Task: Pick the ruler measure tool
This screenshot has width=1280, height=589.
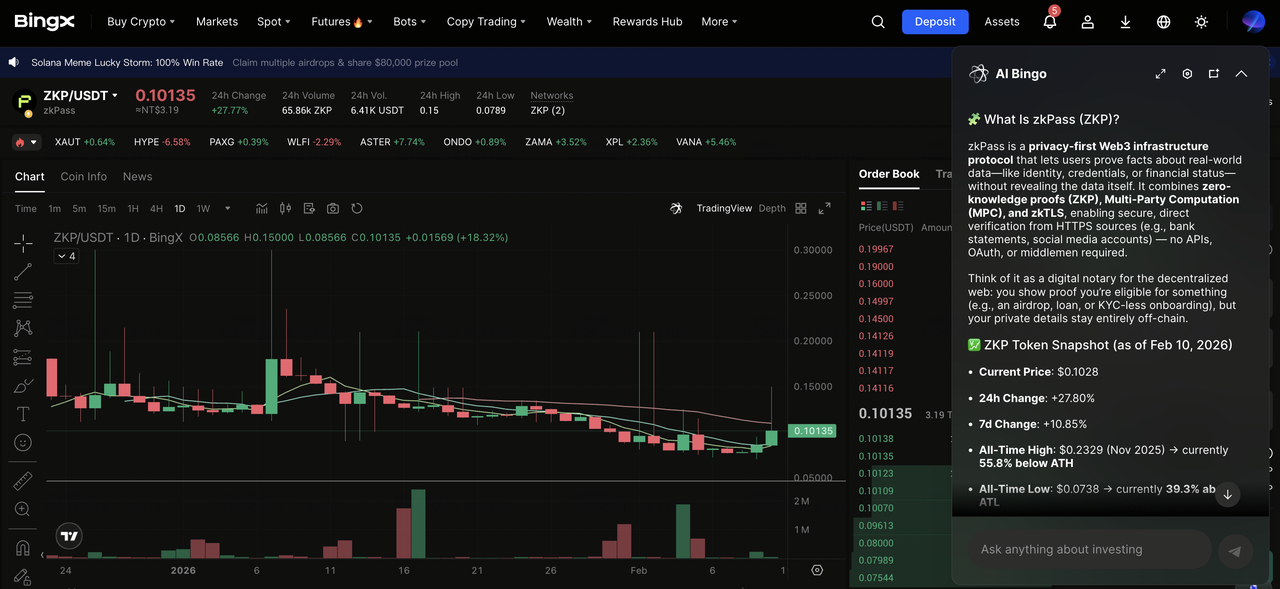Action: [x=22, y=481]
